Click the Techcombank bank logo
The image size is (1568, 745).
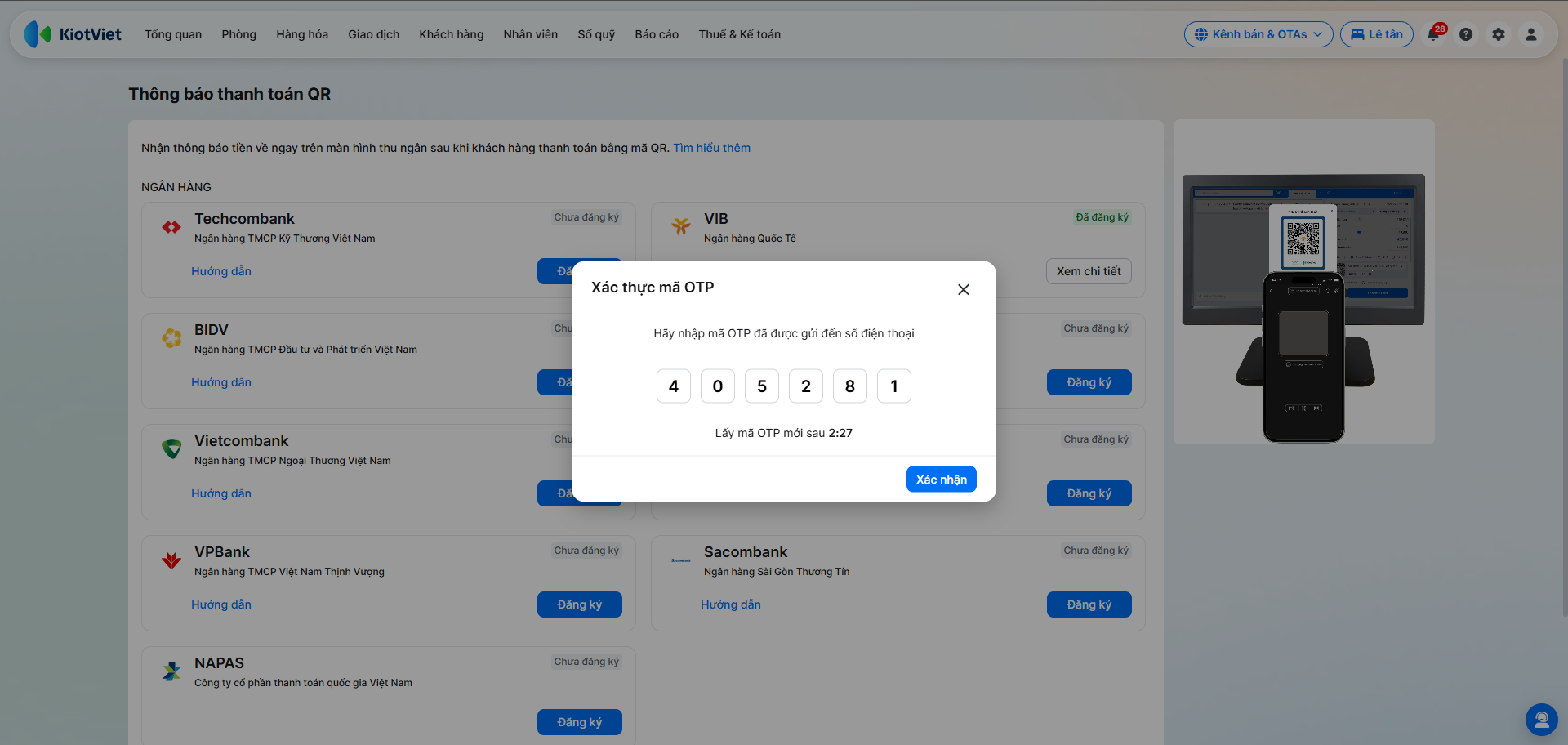pyautogui.click(x=171, y=227)
